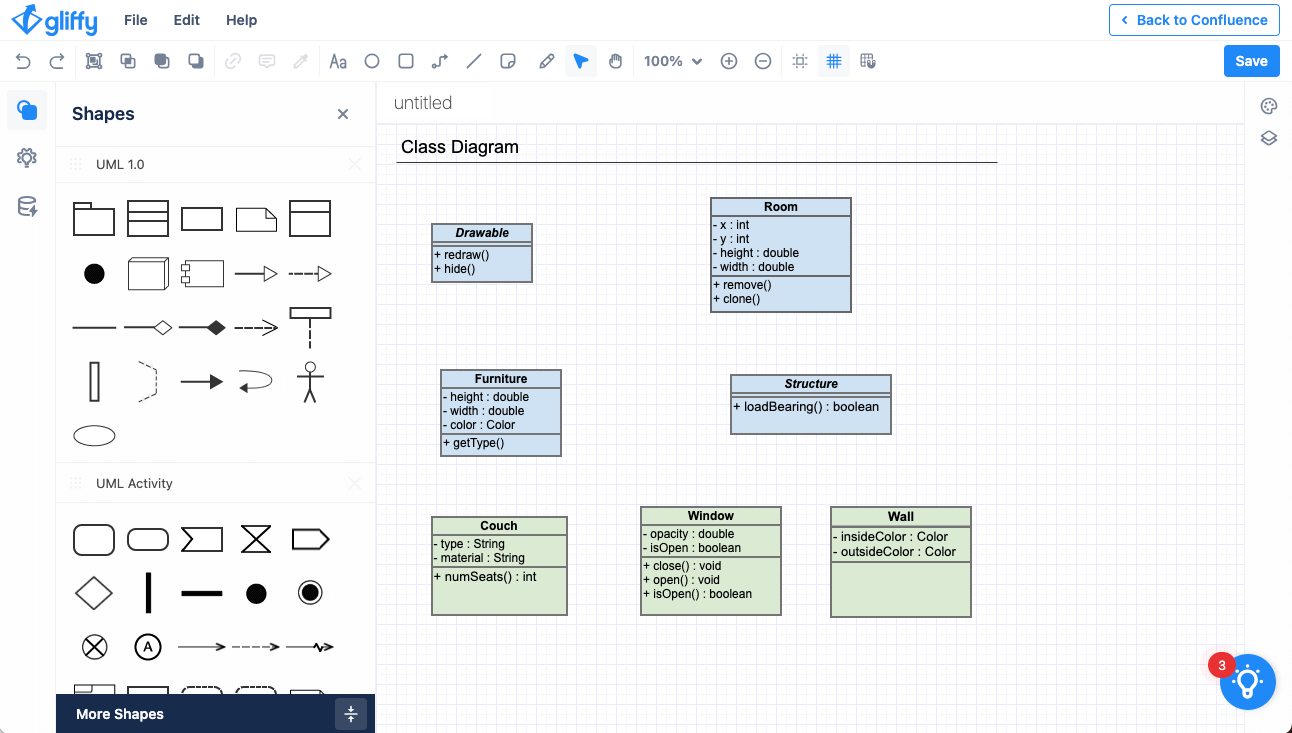Switch to the Pan hand tool
Image resolution: width=1292 pixels, height=733 pixels.
[x=615, y=61]
